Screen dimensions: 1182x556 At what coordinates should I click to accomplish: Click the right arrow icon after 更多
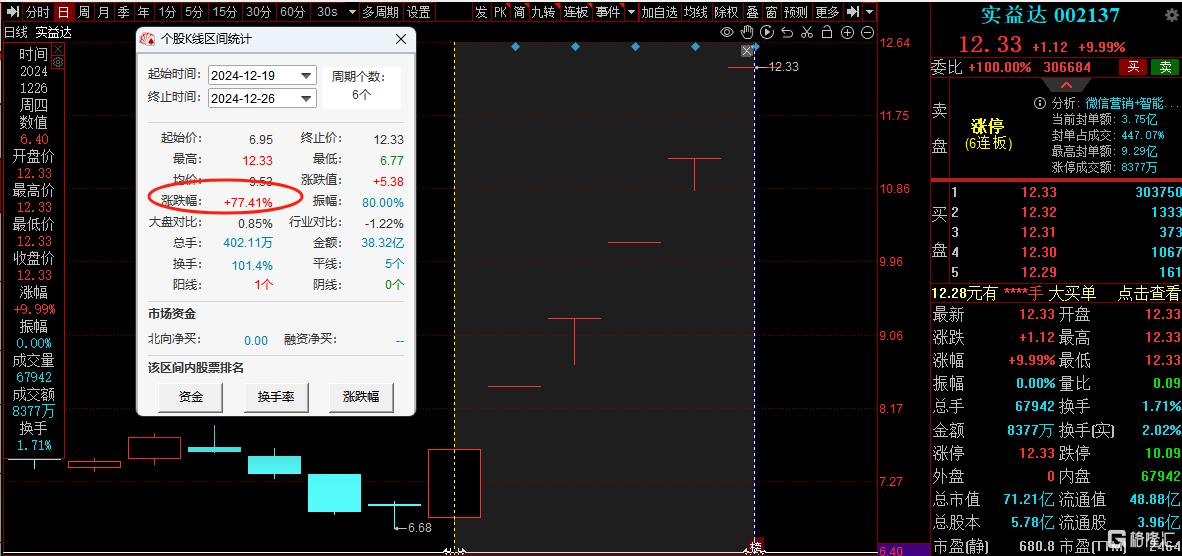coord(853,12)
